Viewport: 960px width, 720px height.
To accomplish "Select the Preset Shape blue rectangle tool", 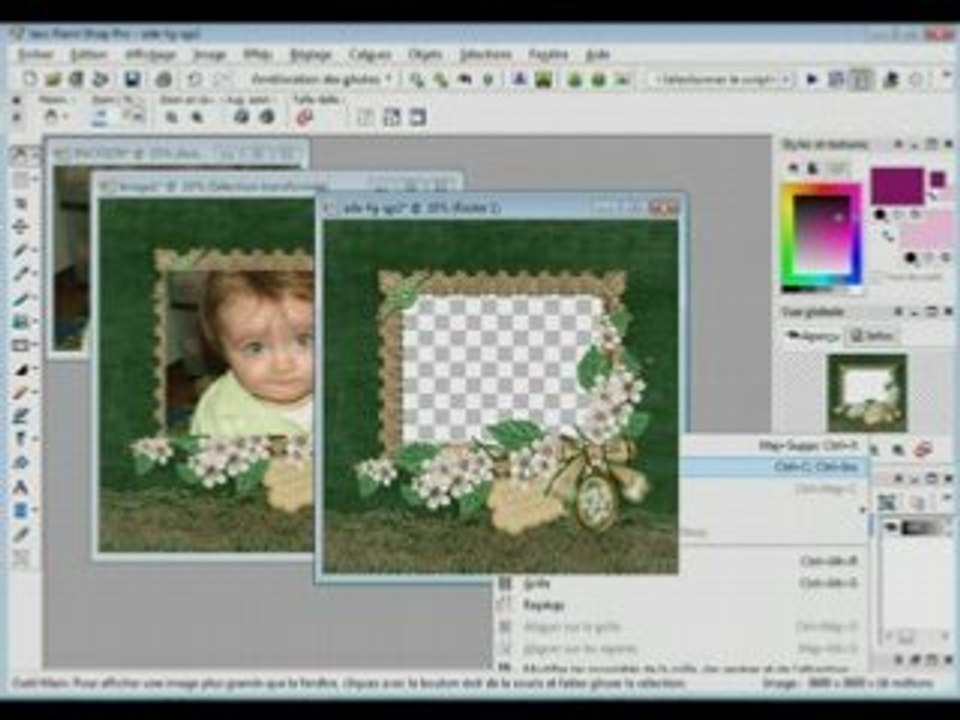I will (x=20, y=511).
